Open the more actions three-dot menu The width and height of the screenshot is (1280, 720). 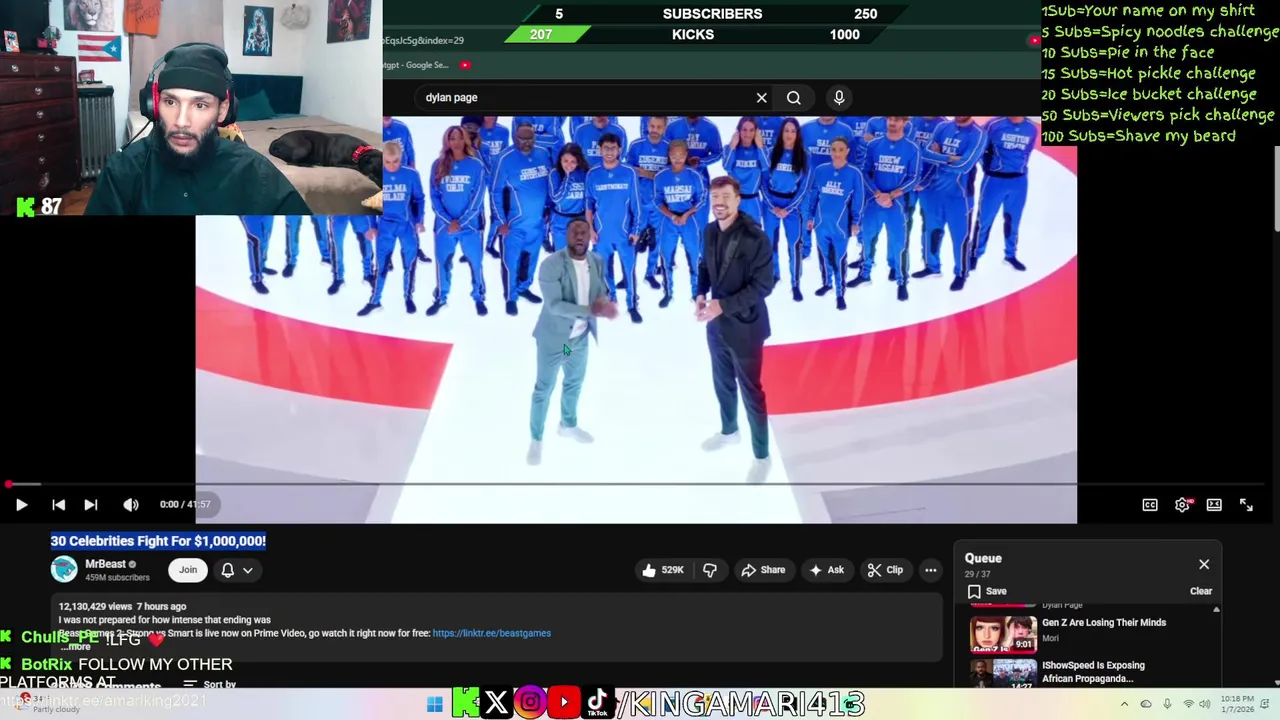(930, 570)
